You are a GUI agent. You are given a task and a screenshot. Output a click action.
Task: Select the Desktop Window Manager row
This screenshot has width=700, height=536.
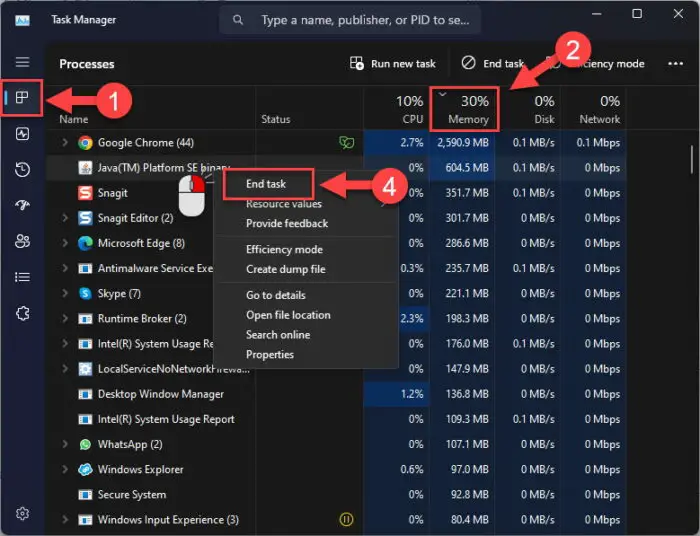click(336, 394)
